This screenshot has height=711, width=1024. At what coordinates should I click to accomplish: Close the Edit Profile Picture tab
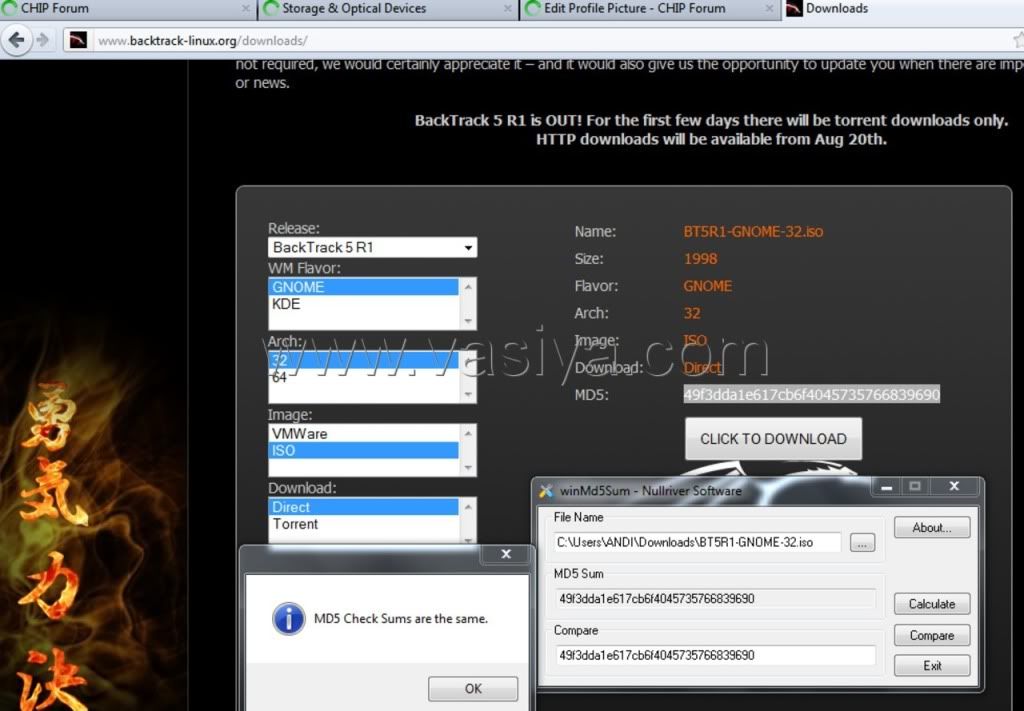click(769, 8)
